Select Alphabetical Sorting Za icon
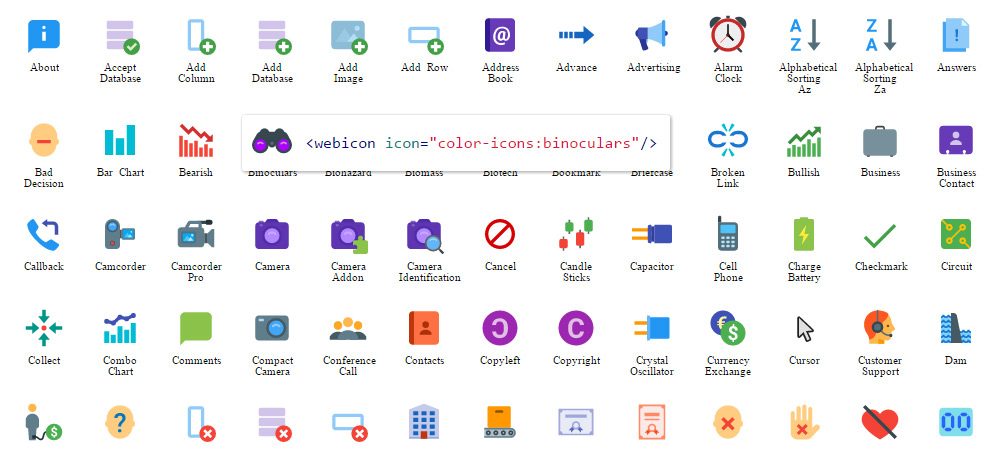This screenshot has height=450, width=1000. [880, 35]
